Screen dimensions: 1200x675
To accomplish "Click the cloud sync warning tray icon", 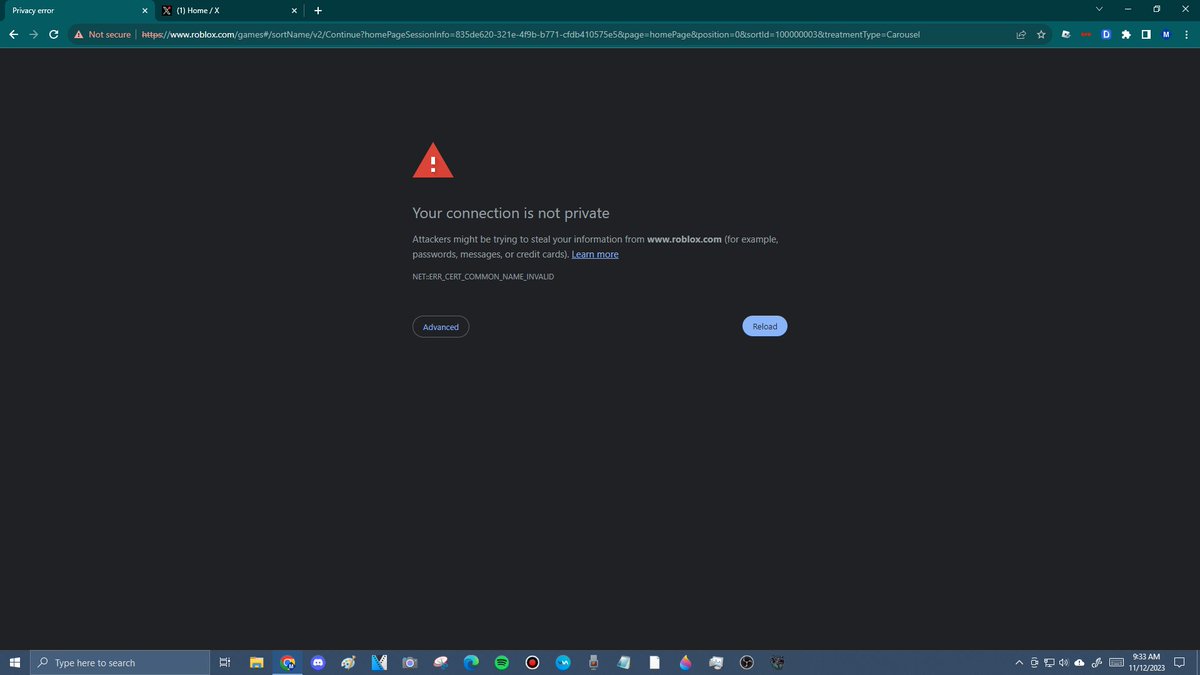I will (1079, 662).
